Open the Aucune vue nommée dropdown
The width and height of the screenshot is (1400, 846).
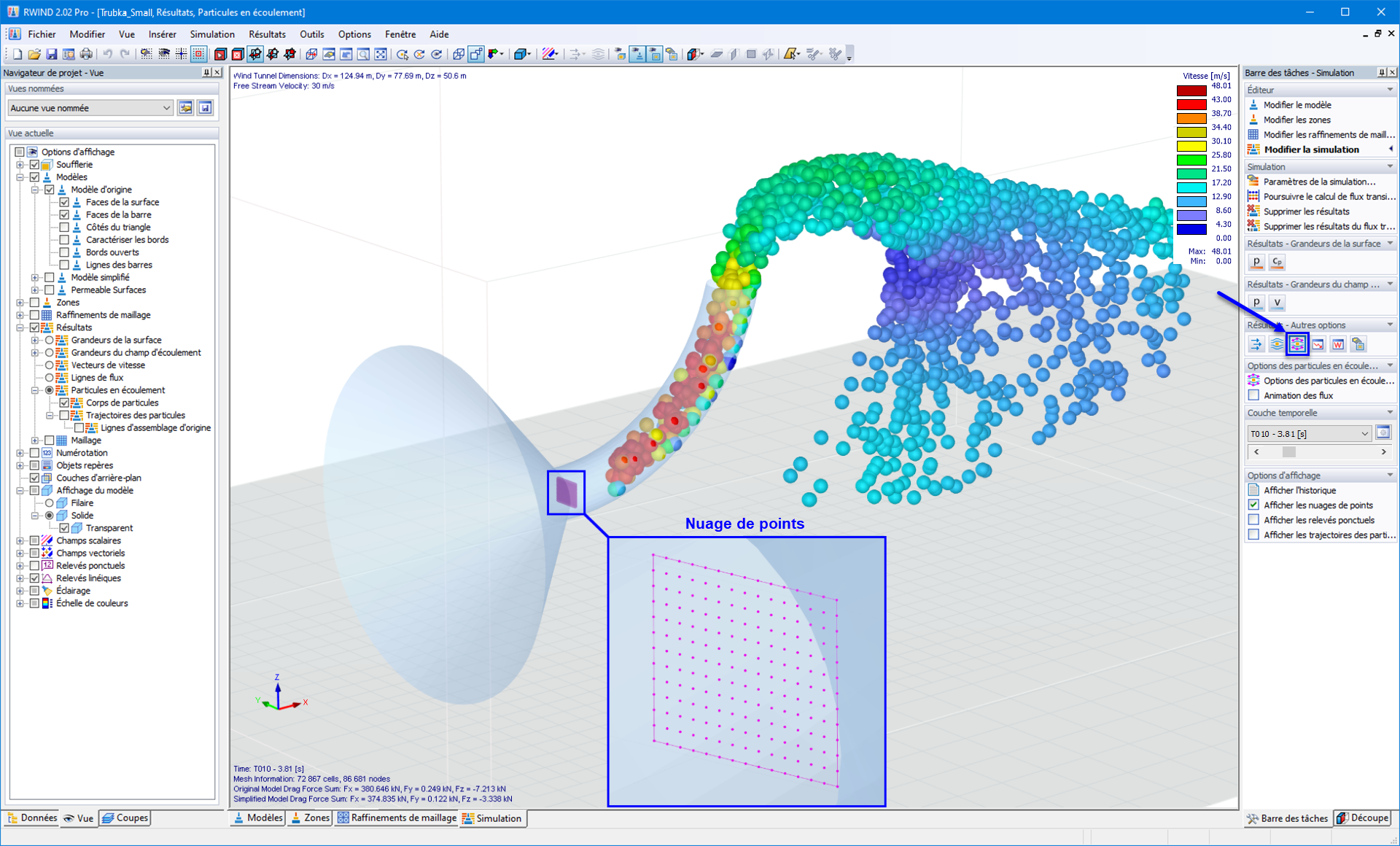(x=166, y=108)
